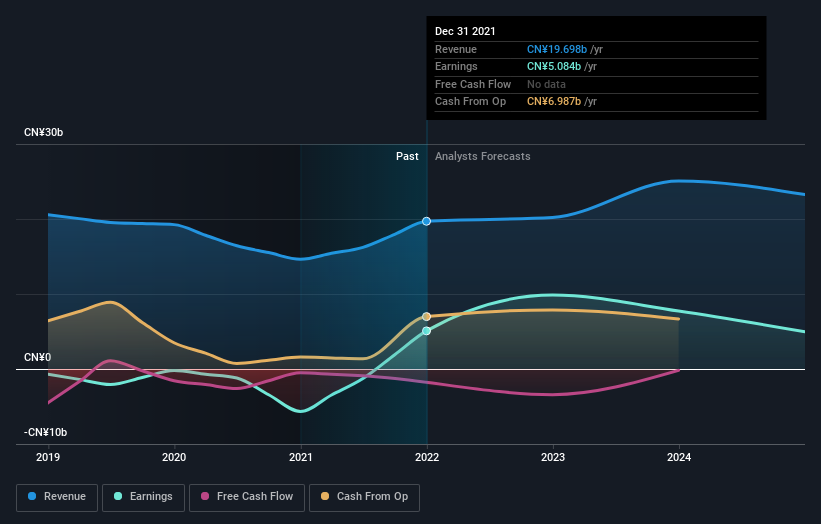Screen dimensions: 821x524
Task: Click the 2020 x-axis label
Action: click(174, 458)
